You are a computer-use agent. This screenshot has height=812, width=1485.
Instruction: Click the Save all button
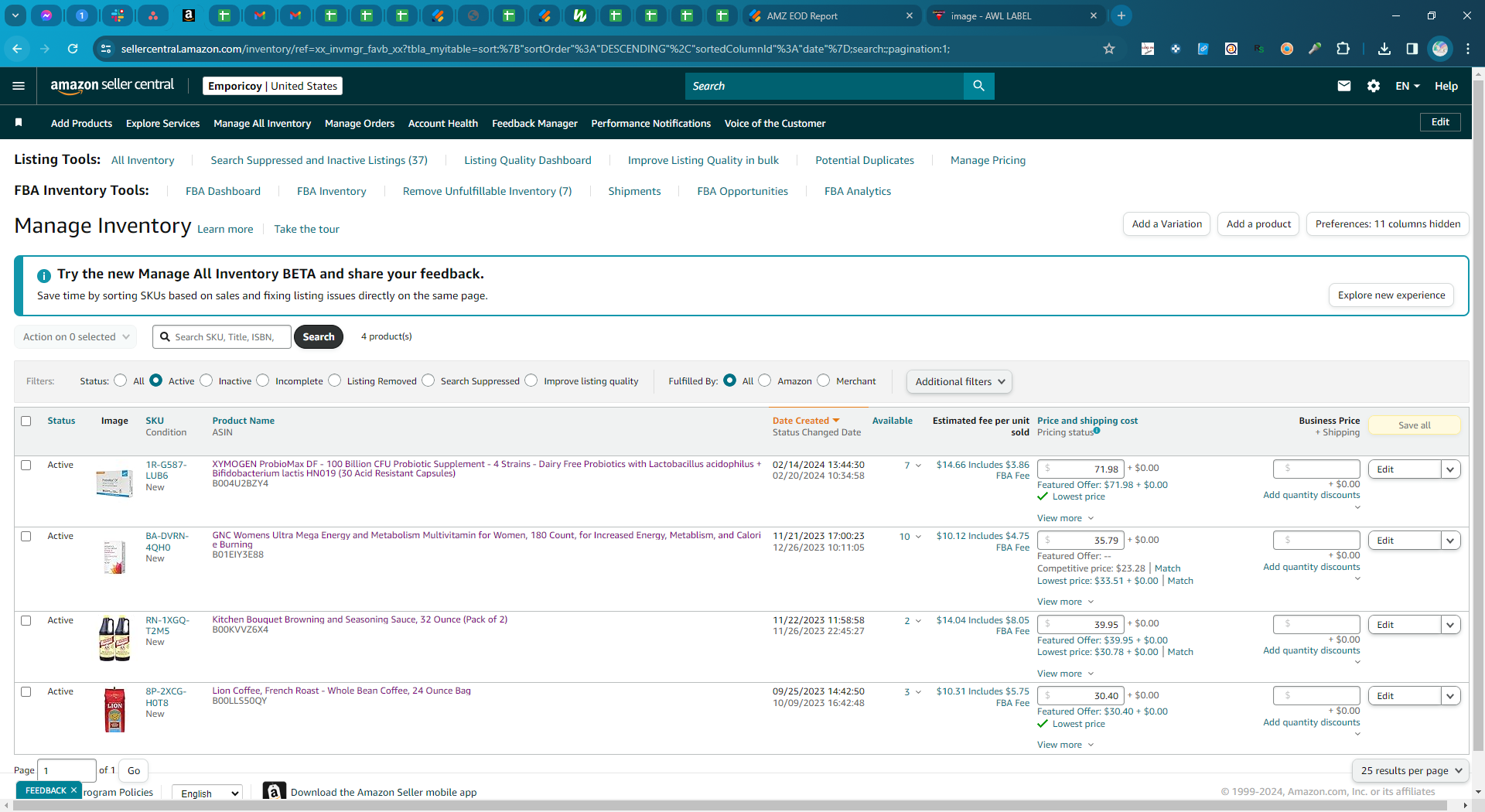tap(1415, 425)
